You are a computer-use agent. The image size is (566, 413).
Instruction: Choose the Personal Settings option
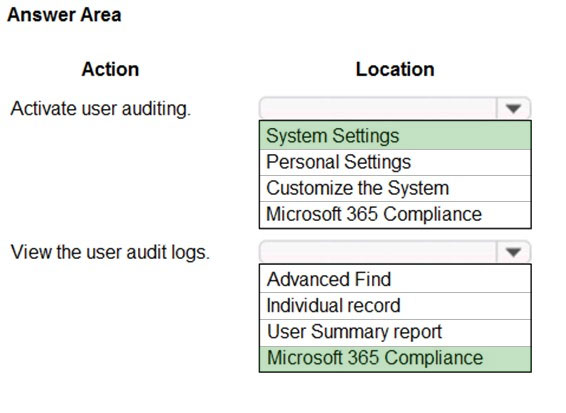(x=395, y=162)
